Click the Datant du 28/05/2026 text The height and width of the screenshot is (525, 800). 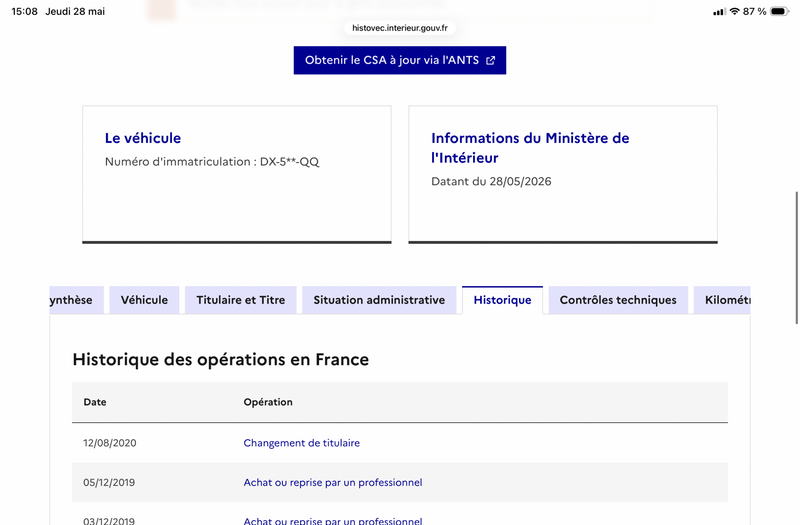tap(491, 181)
